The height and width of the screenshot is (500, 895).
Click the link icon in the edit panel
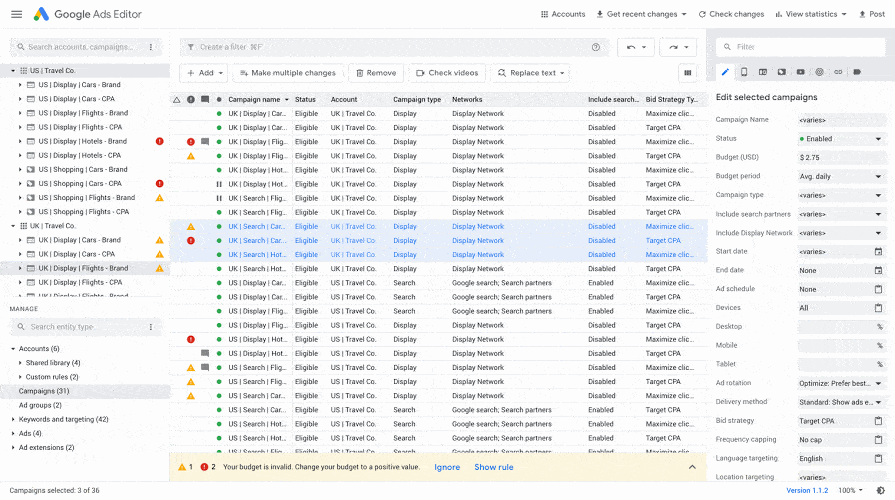click(x=838, y=72)
